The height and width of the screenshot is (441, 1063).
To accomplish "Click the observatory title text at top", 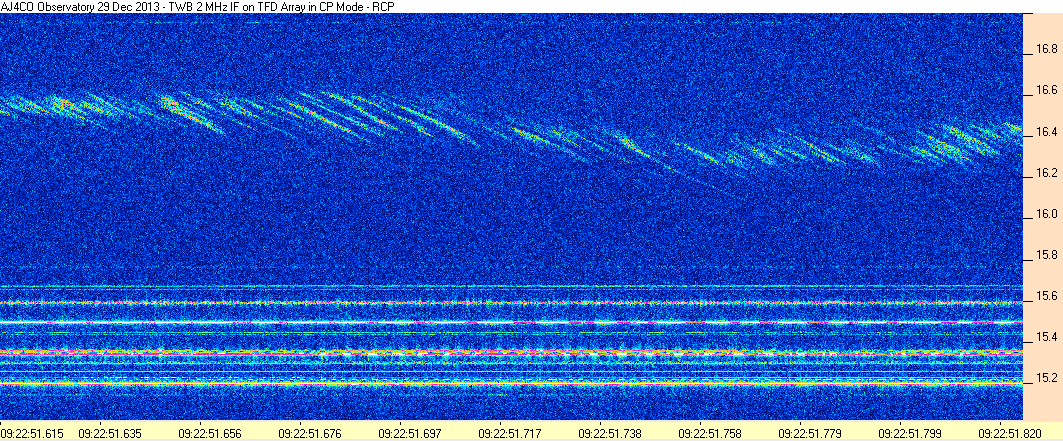I will click(197, 6).
